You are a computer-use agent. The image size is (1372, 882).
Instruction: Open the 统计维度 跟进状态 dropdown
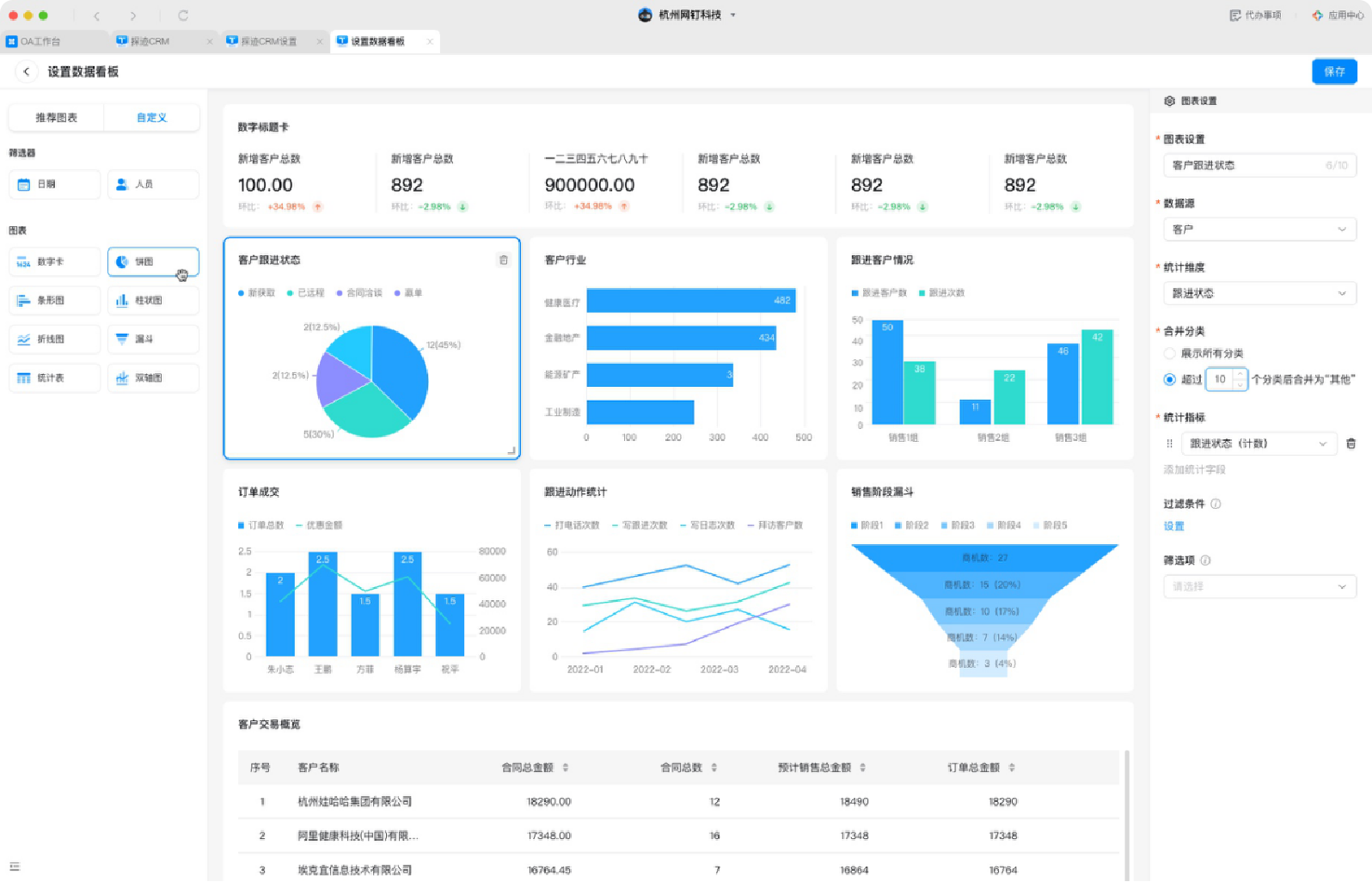(x=1259, y=293)
